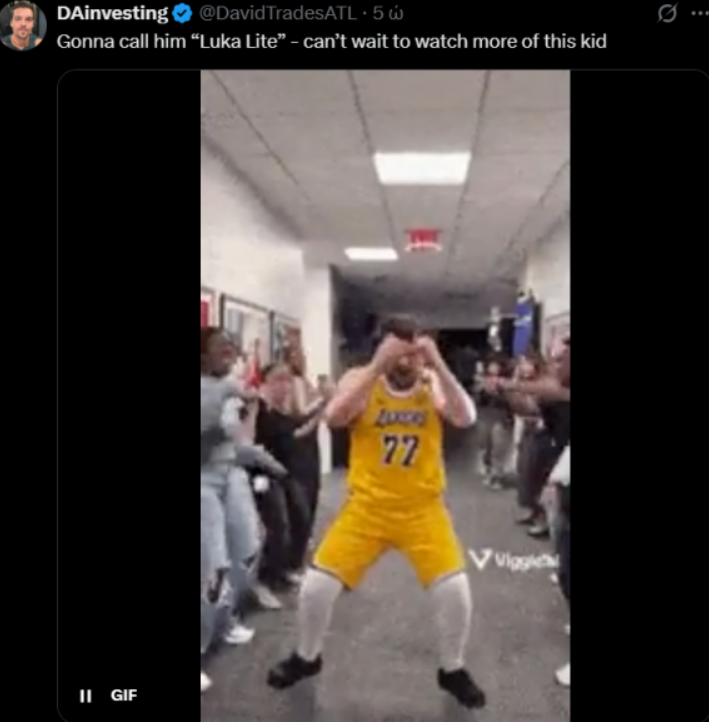Click the tweet text about "Luka Lite"
This screenshot has height=722, width=709.
[330, 42]
